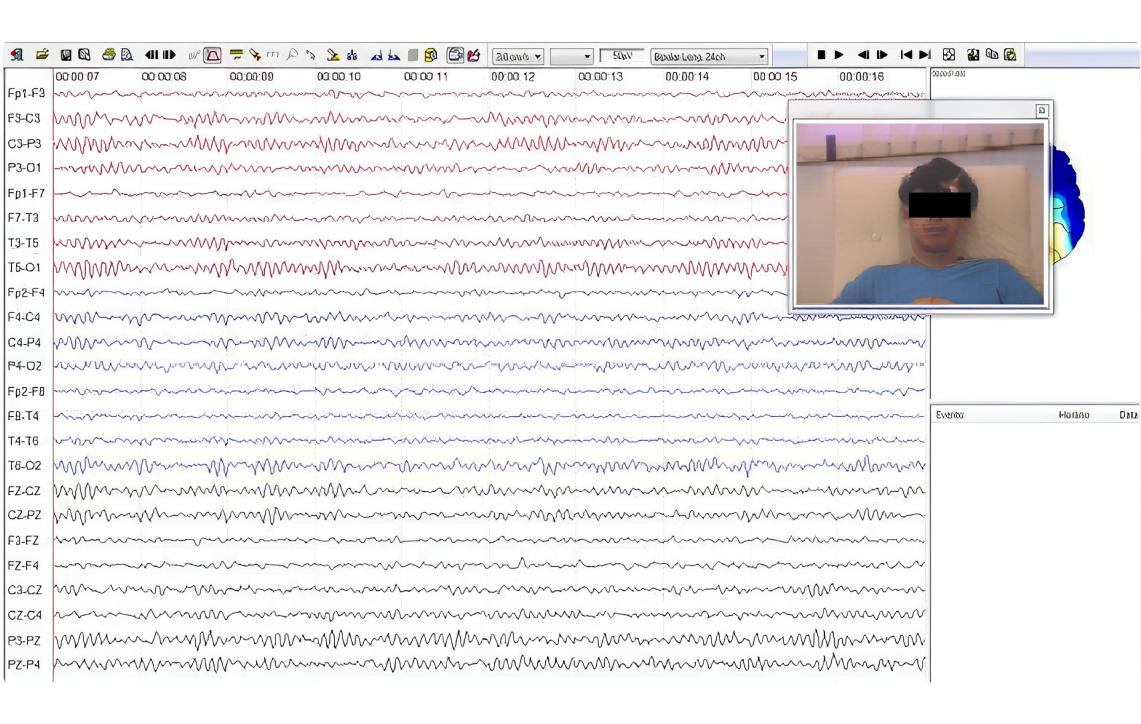Image resolution: width=1141 pixels, height=724 pixels.
Task: Click the yellow pencil edit tool icon
Action: click(x=333, y=55)
